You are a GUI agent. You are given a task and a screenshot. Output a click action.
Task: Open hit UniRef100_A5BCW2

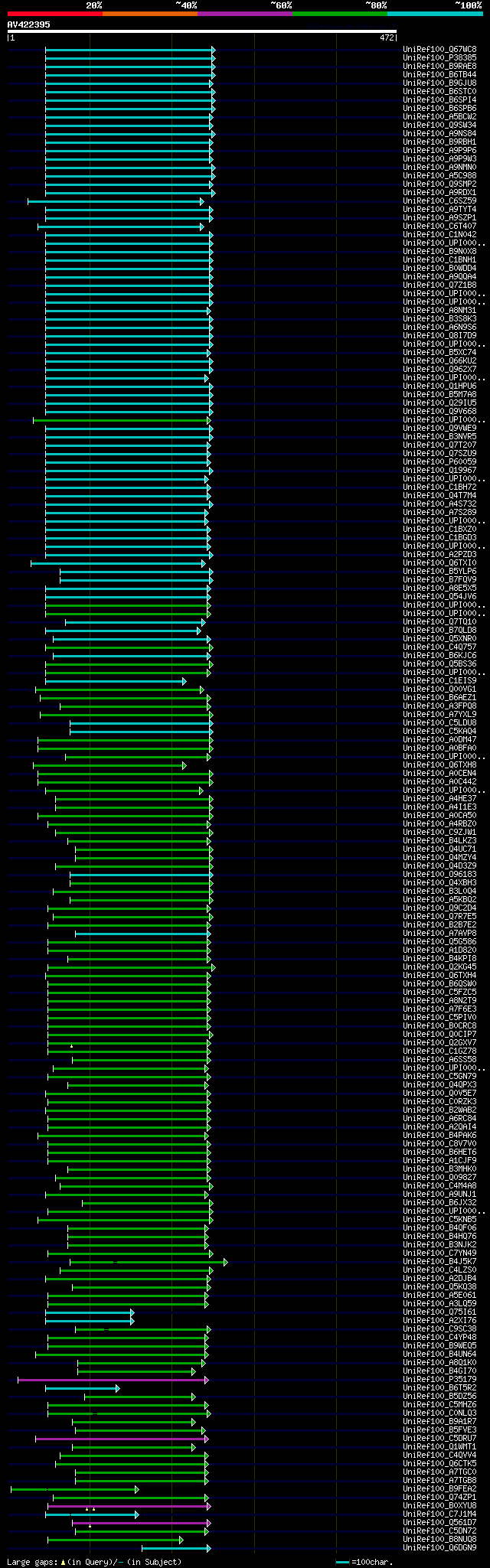click(x=439, y=117)
